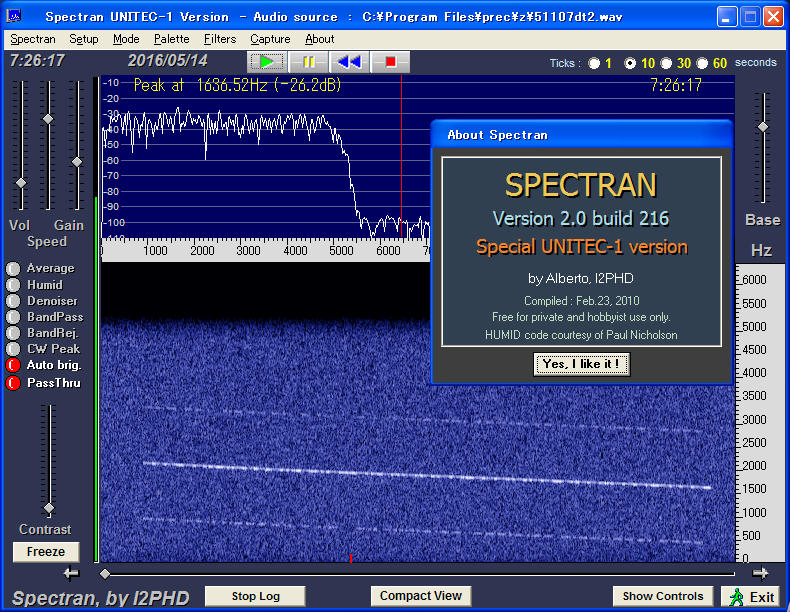Click the Vol slider handle

[x=21, y=183]
